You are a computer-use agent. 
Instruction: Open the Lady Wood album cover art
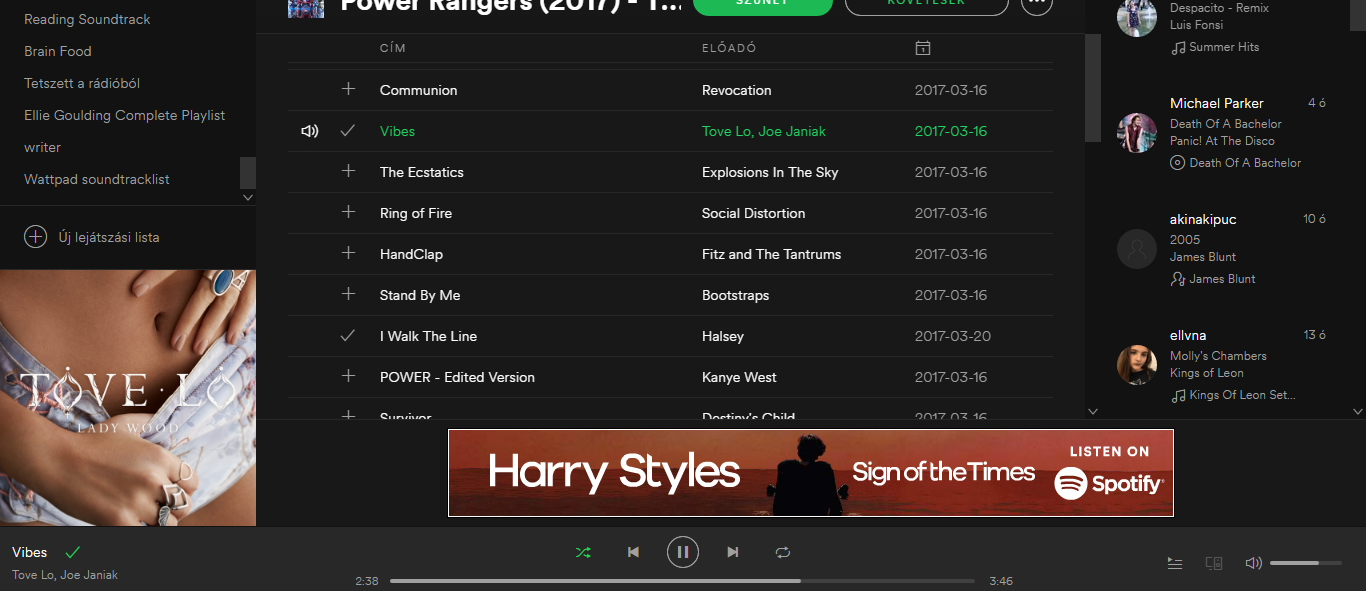128,398
